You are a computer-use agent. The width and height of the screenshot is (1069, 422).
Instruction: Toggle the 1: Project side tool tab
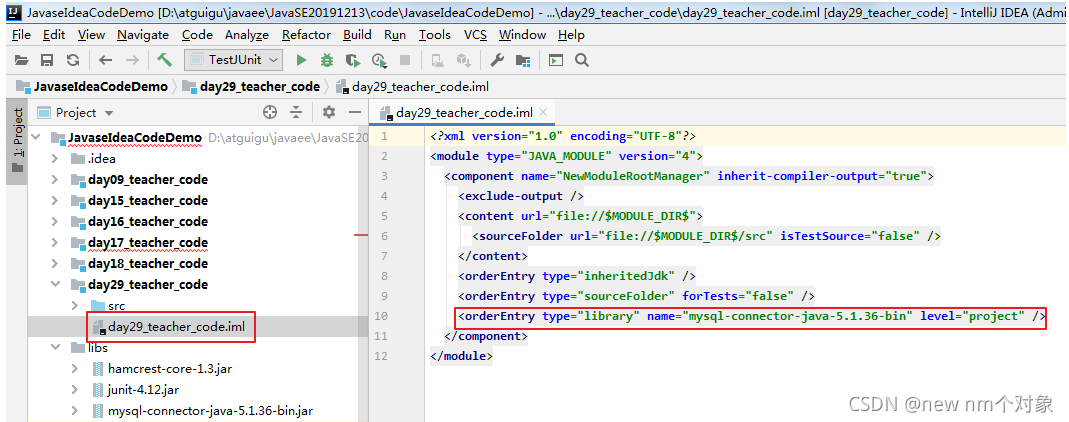(x=18, y=141)
